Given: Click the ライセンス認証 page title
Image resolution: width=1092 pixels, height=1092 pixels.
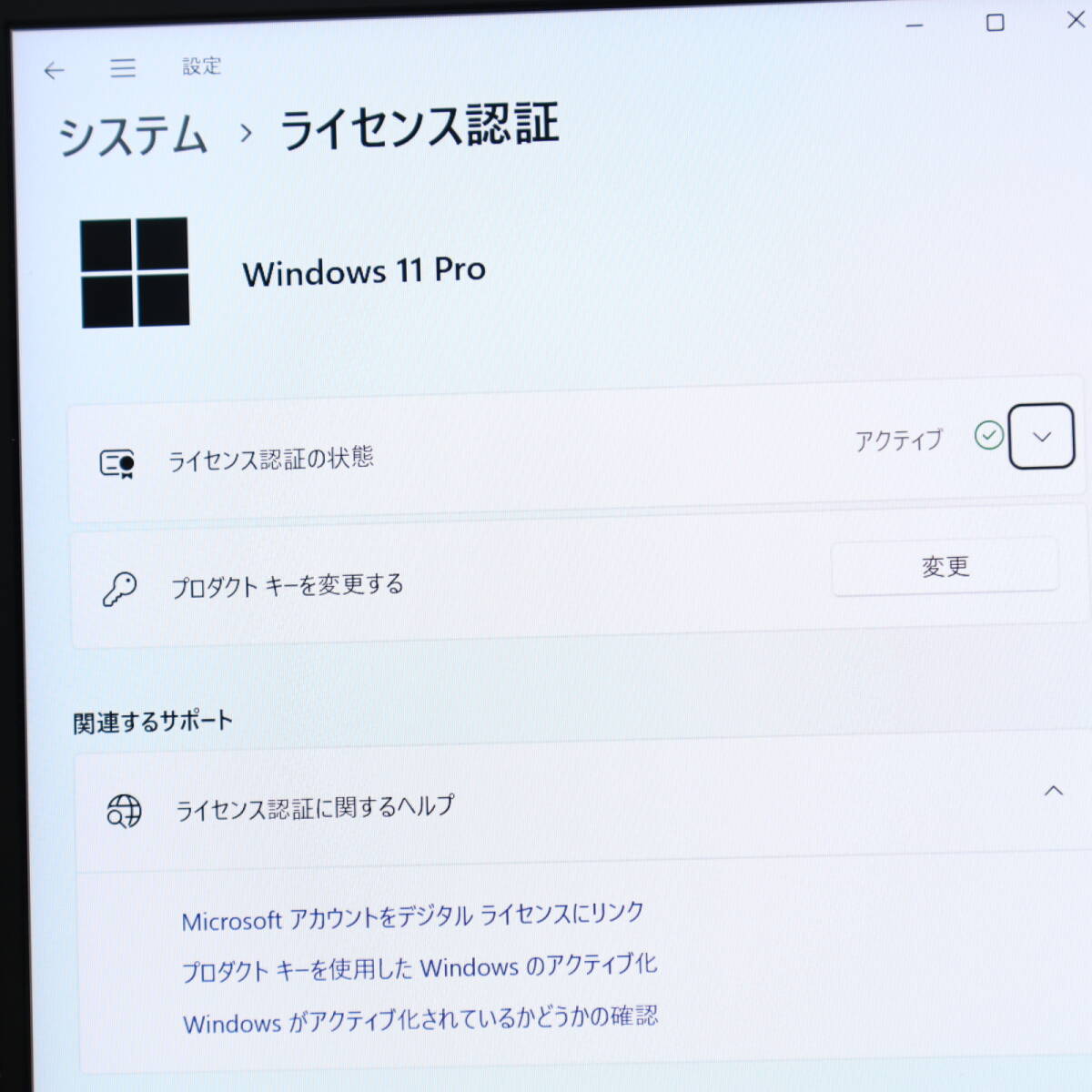Looking at the screenshot, I should [x=420, y=126].
